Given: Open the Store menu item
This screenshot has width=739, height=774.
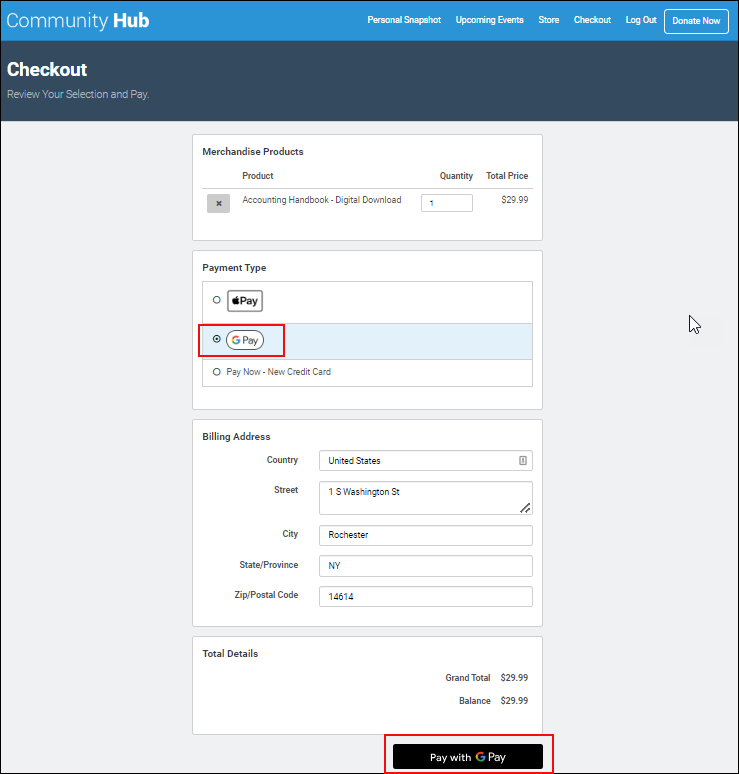Looking at the screenshot, I should tap(549, 20).
